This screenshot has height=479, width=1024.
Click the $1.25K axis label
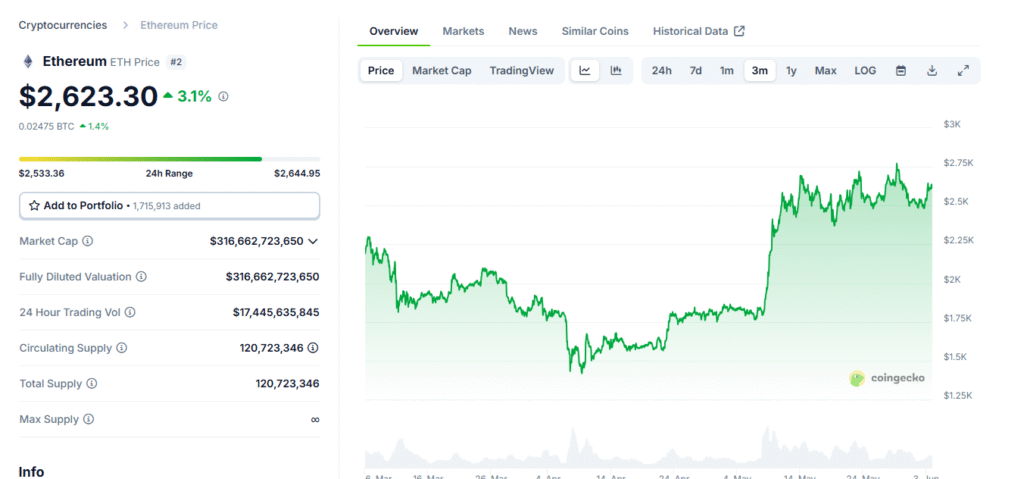tap(958, 395)
